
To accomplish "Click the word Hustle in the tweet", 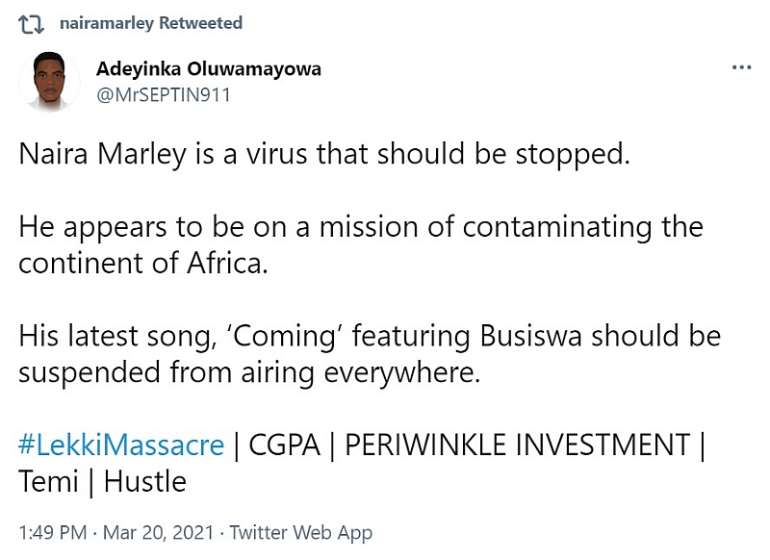I will point(145,481).
